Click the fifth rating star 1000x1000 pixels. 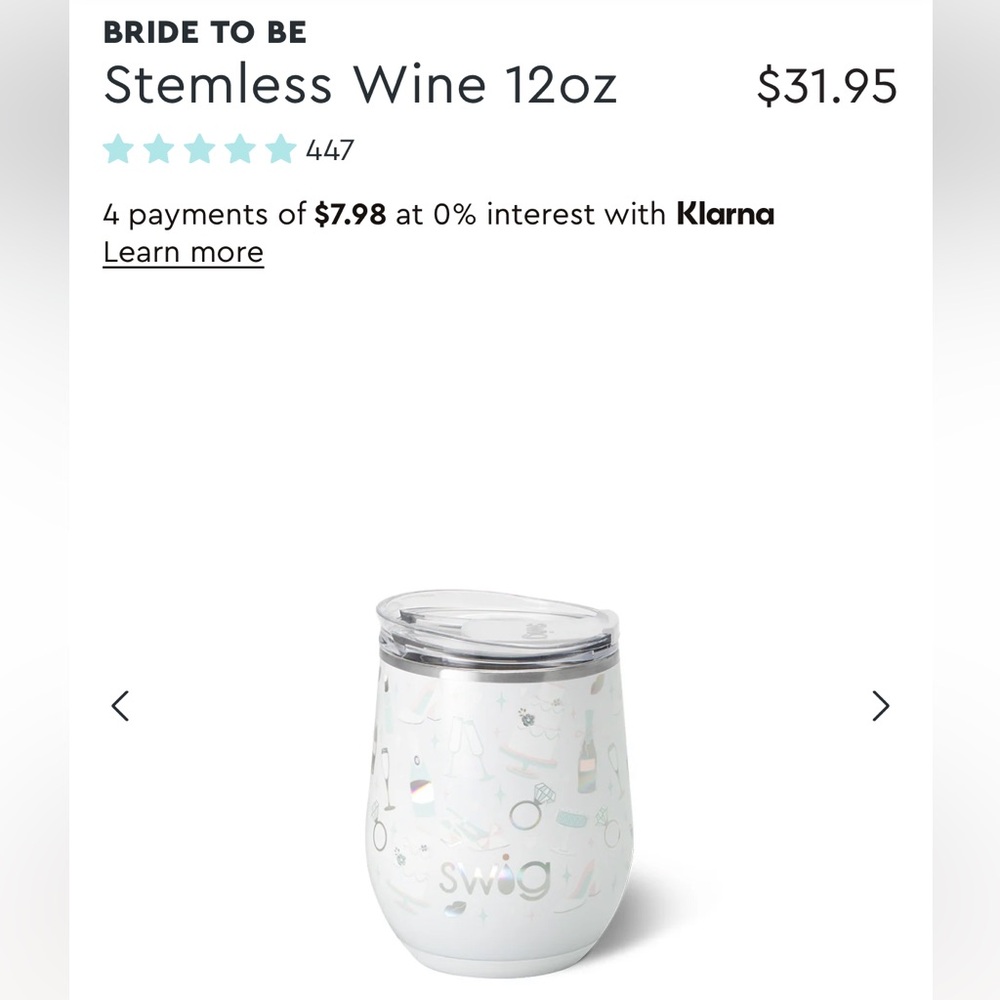click(x=281, y=149)
